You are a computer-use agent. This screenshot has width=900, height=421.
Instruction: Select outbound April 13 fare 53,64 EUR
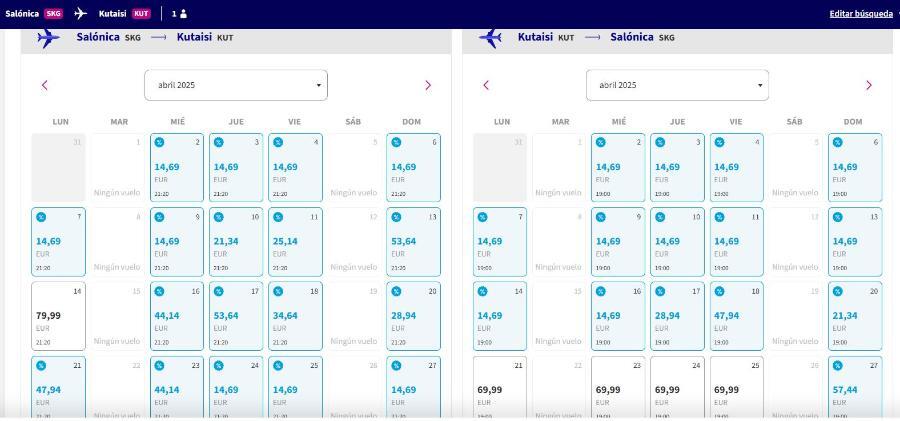tap(413, 242)
